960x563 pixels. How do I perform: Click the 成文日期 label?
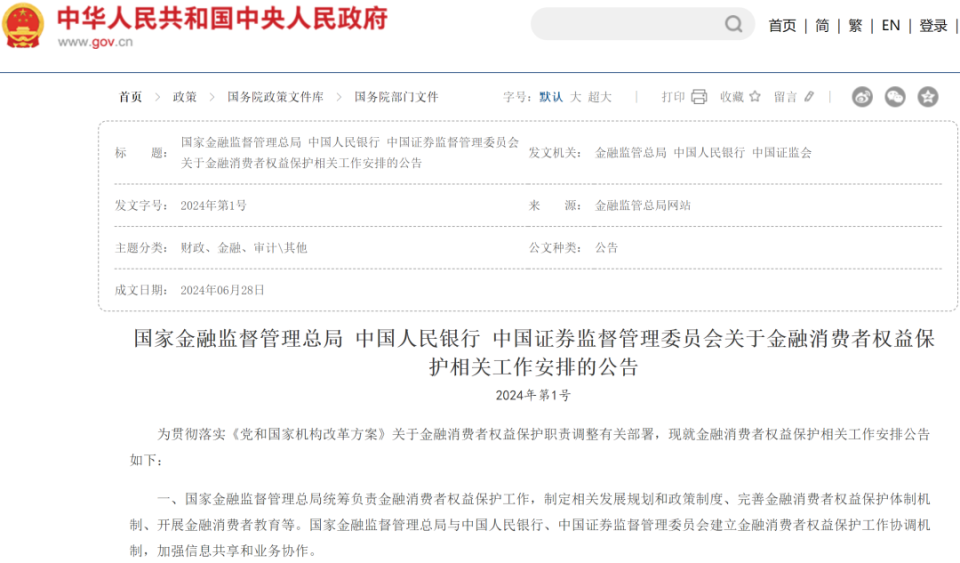point(141,290)
